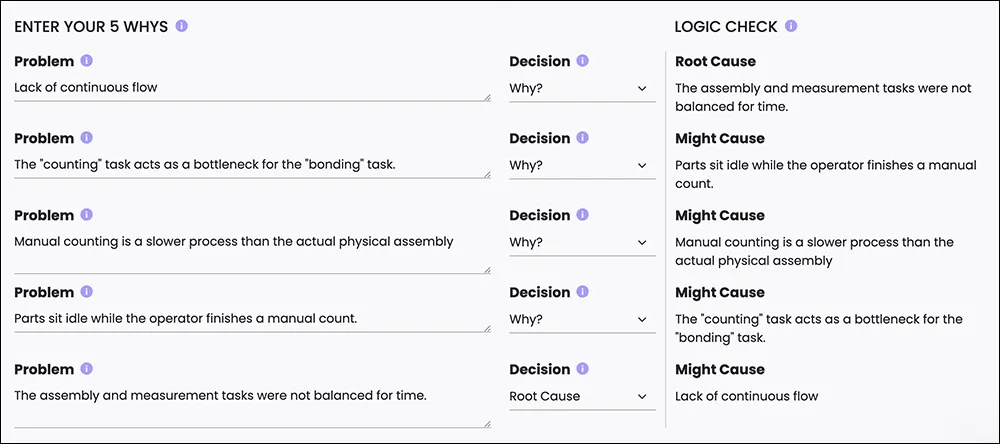Click info icon beside first Decision label
This screenshot has height=444, width=1000.
tap(582, 61)
